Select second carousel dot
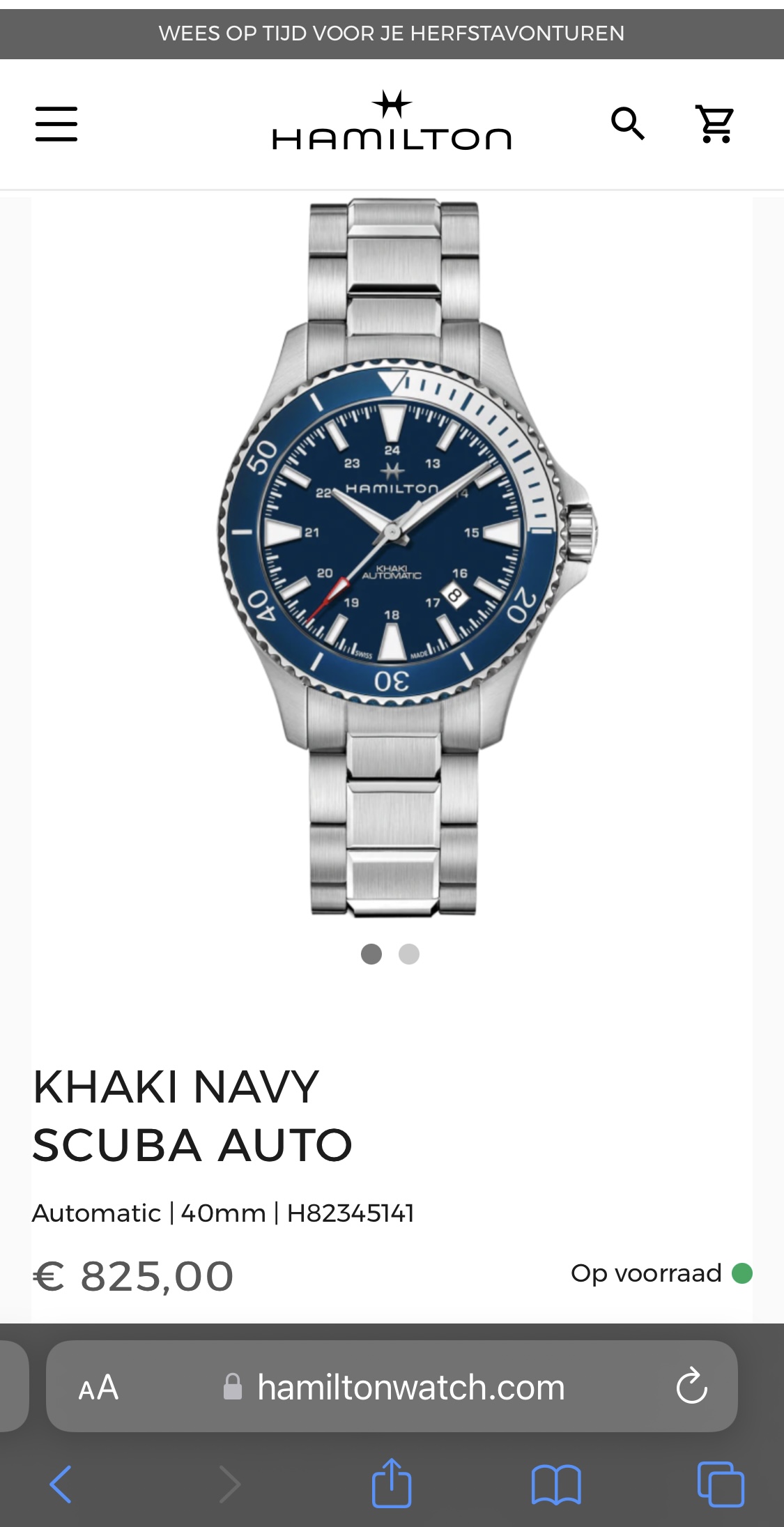Viewport: 784px width, 1527px height. 409,953
